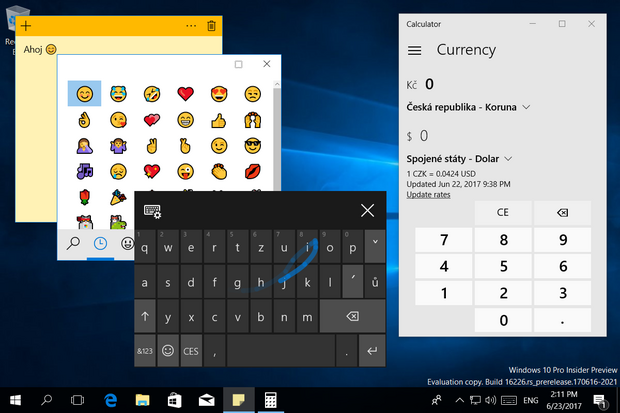Tap the keyboard backspace key
The width and height of the screenshot is (620, 413).
pyautogui.click(x=352, y=316)
